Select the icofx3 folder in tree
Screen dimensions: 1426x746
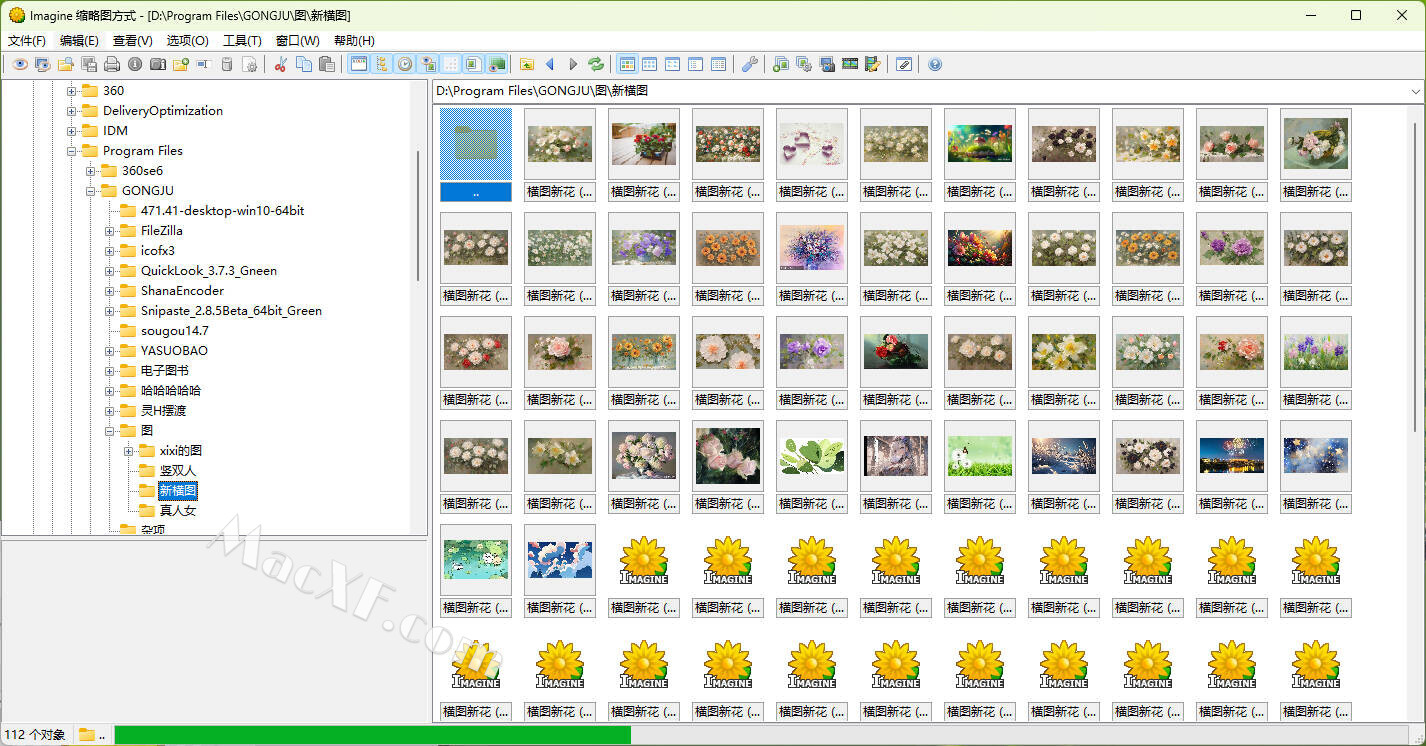158,251
